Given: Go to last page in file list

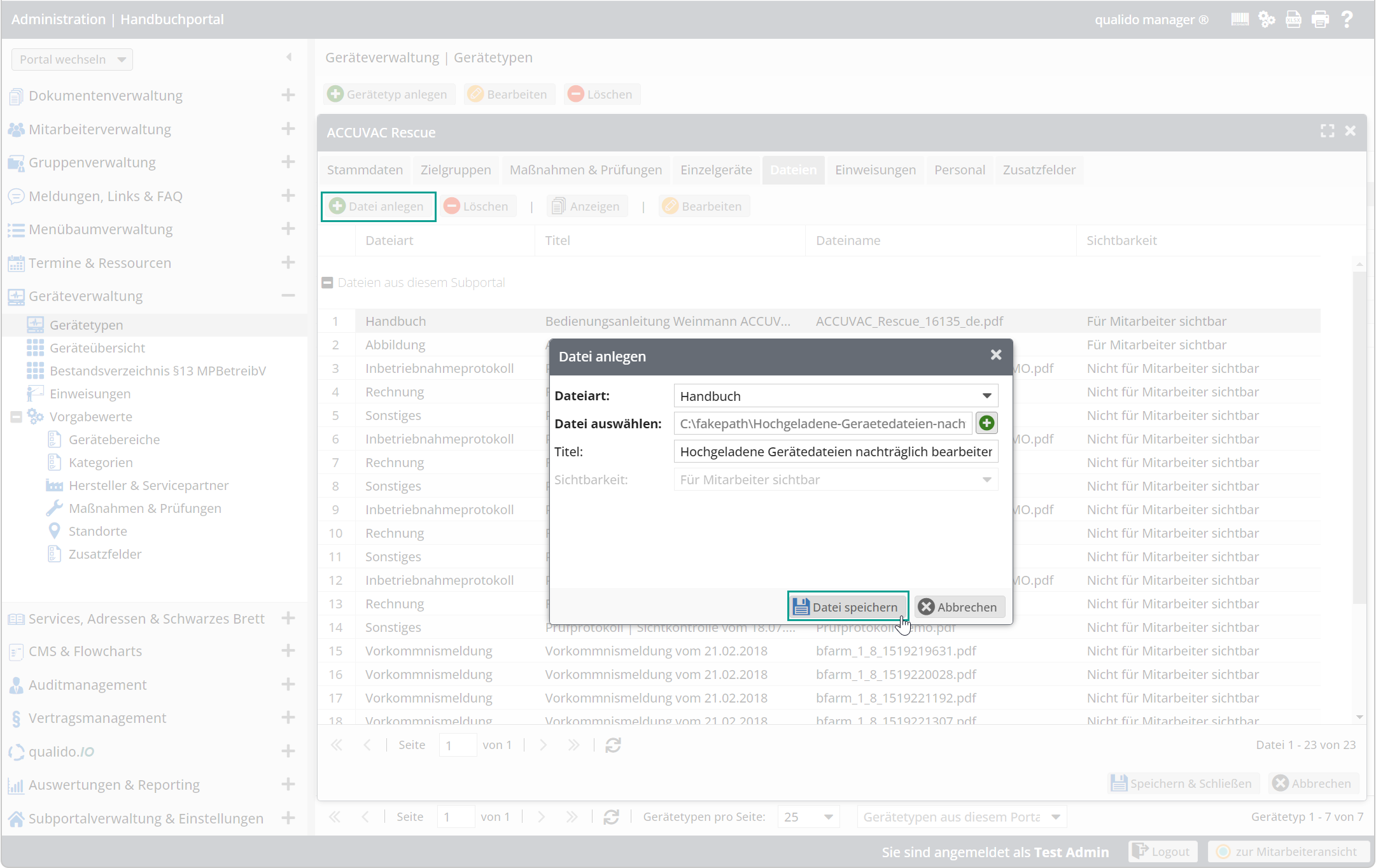Looking at the screenshot, I should 573,745.
